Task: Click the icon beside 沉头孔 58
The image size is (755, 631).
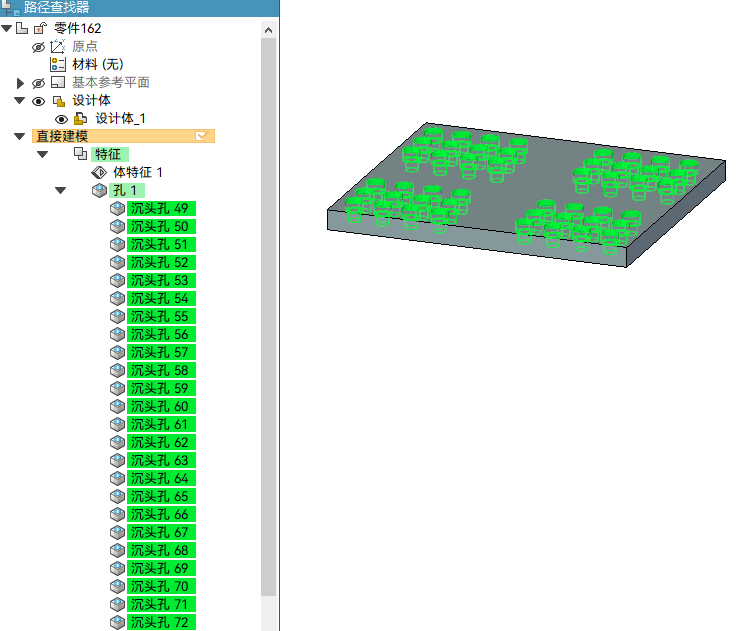Action: point(117,370)
